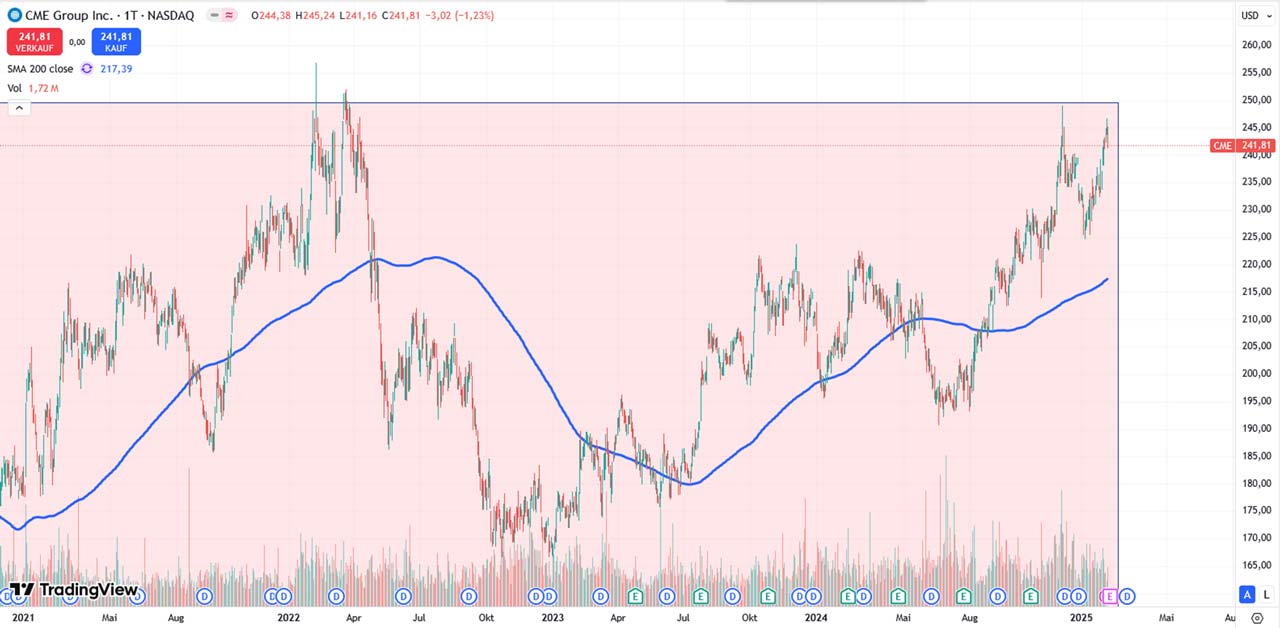Click the dividend D marker at June 2024
1280x628 pixels.
click(x=931, y=597)
